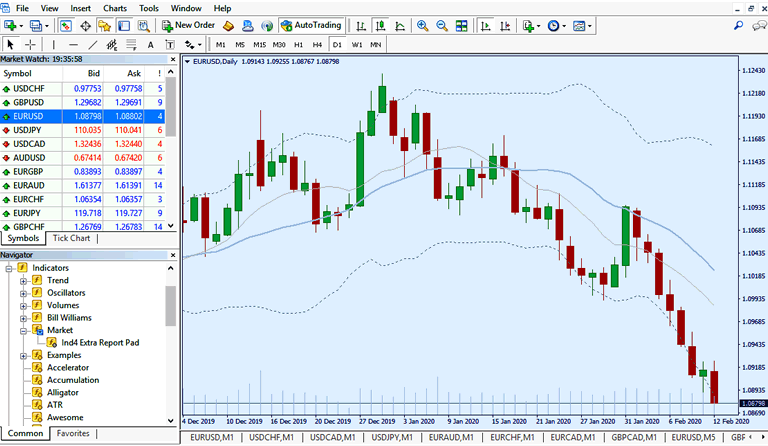Open the File menu
The width and height of the screenshot is (768, 446).
(x=22, y=8)
